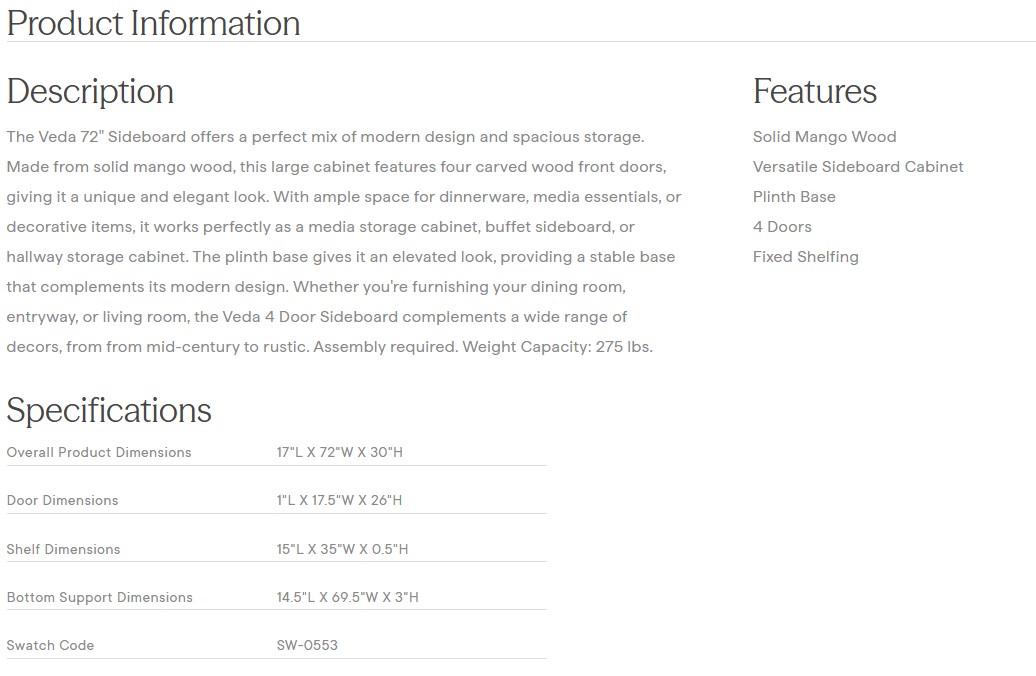Click the Swatch Code label
This screenshot has width=1036, height=676.
pos(50,645)
